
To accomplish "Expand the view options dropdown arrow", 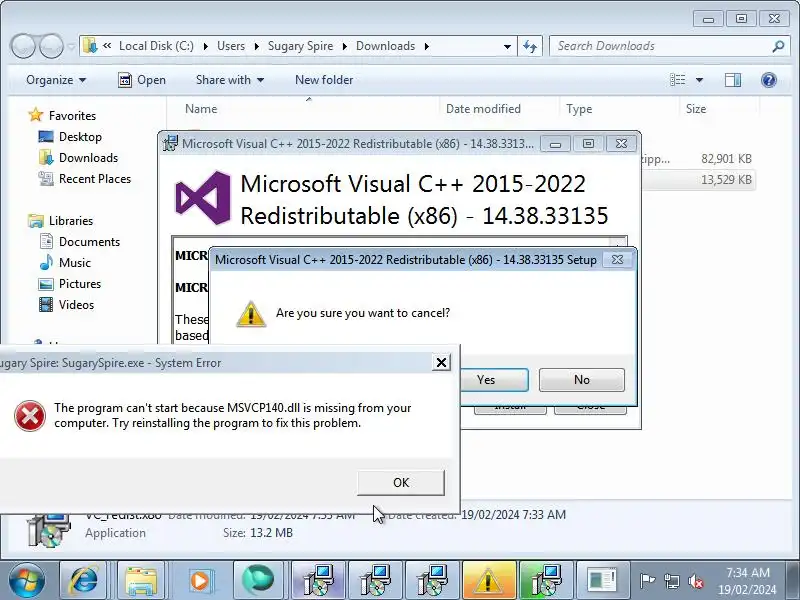I will tap(699, 80).
